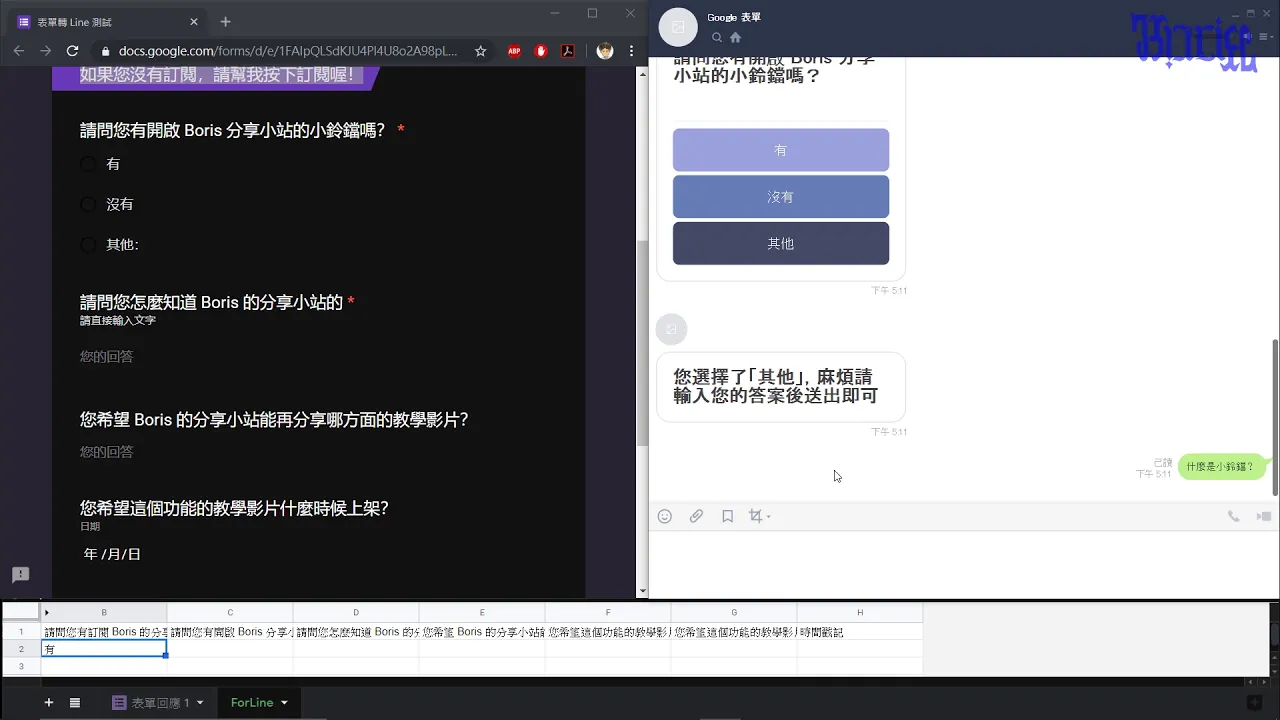Viewport: 1280px width, 720px height.
Task: Click the 時間戳記 header cell in row 1
Action: pos(860,632)
